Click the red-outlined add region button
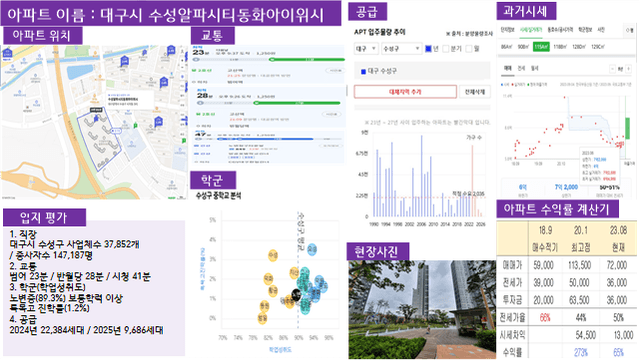 coord(405,92)
